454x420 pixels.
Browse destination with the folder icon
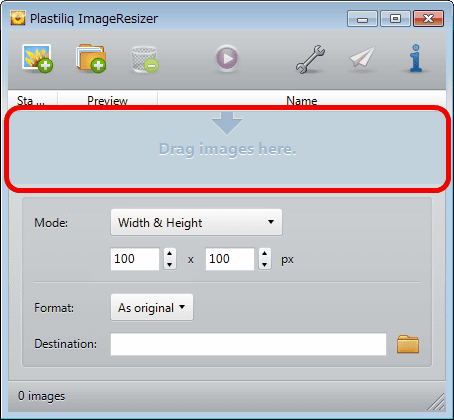click(x=408, y=344)
